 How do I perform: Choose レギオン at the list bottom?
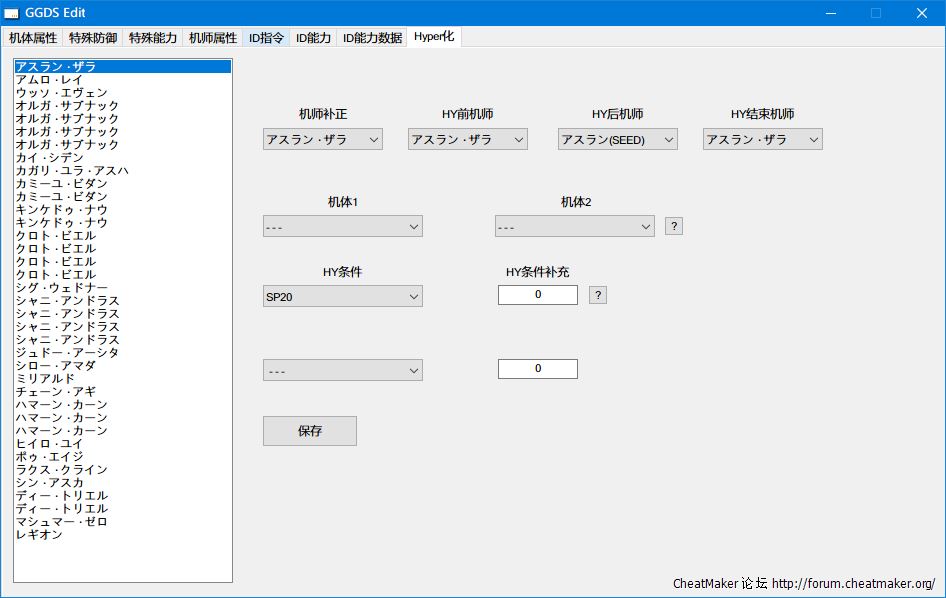[x=40, y=535]
